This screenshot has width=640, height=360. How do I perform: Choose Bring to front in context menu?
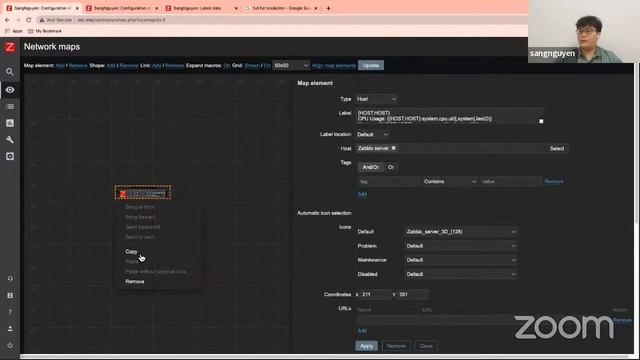[x=140, y=207]
